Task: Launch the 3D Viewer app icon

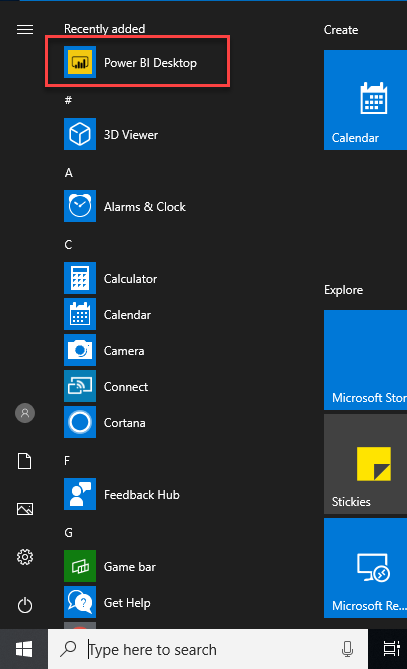Action: 80,134
